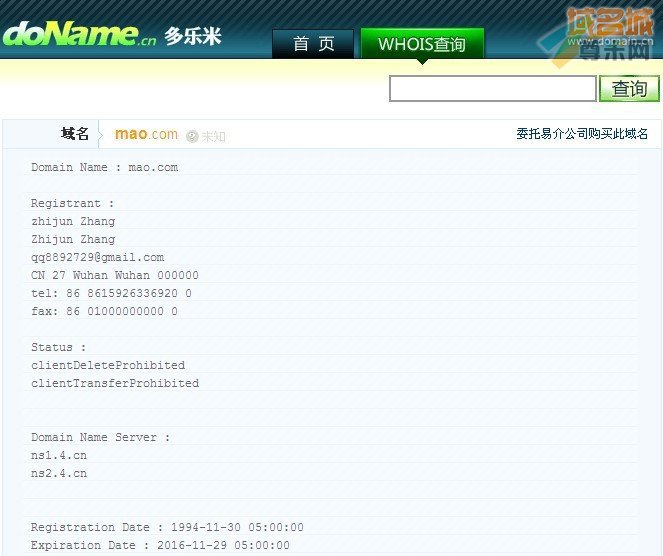The image size is (663, 556).
Task: Select the clientTransferProhibited status line
Action: point(115,383)
